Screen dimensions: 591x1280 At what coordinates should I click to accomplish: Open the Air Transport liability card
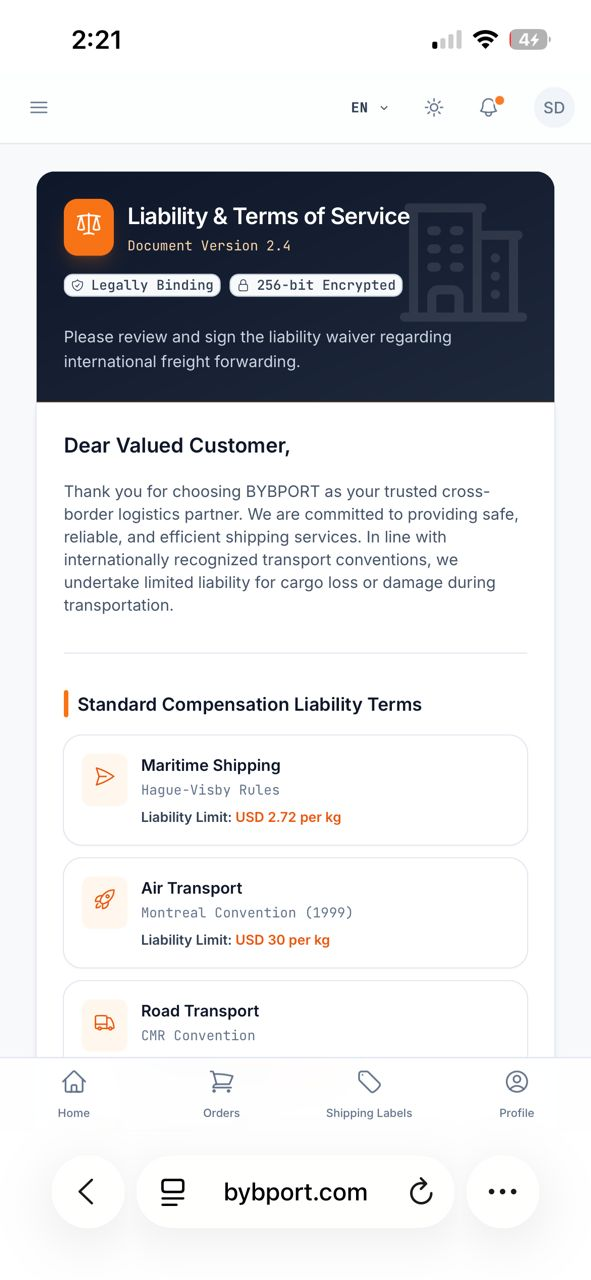(x=295, y=912)
